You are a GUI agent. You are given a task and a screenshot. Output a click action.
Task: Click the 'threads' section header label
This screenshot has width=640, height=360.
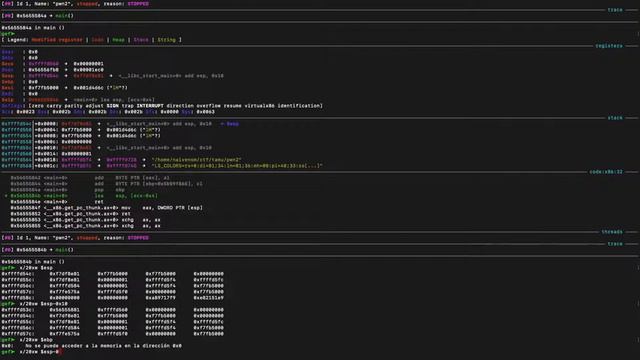pyautogui.click(x=612, y=232)
